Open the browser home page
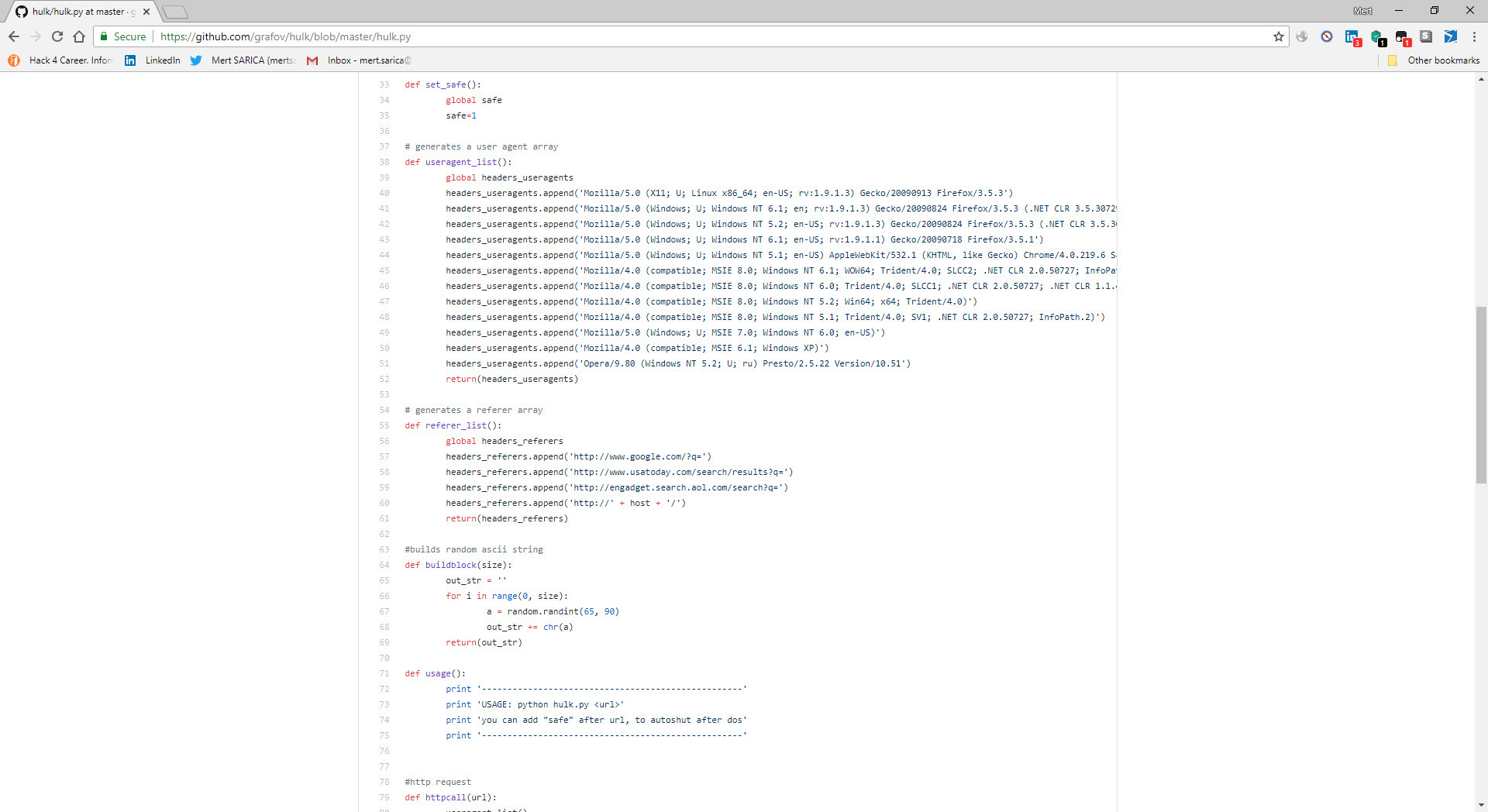 (x=79, y=36)
